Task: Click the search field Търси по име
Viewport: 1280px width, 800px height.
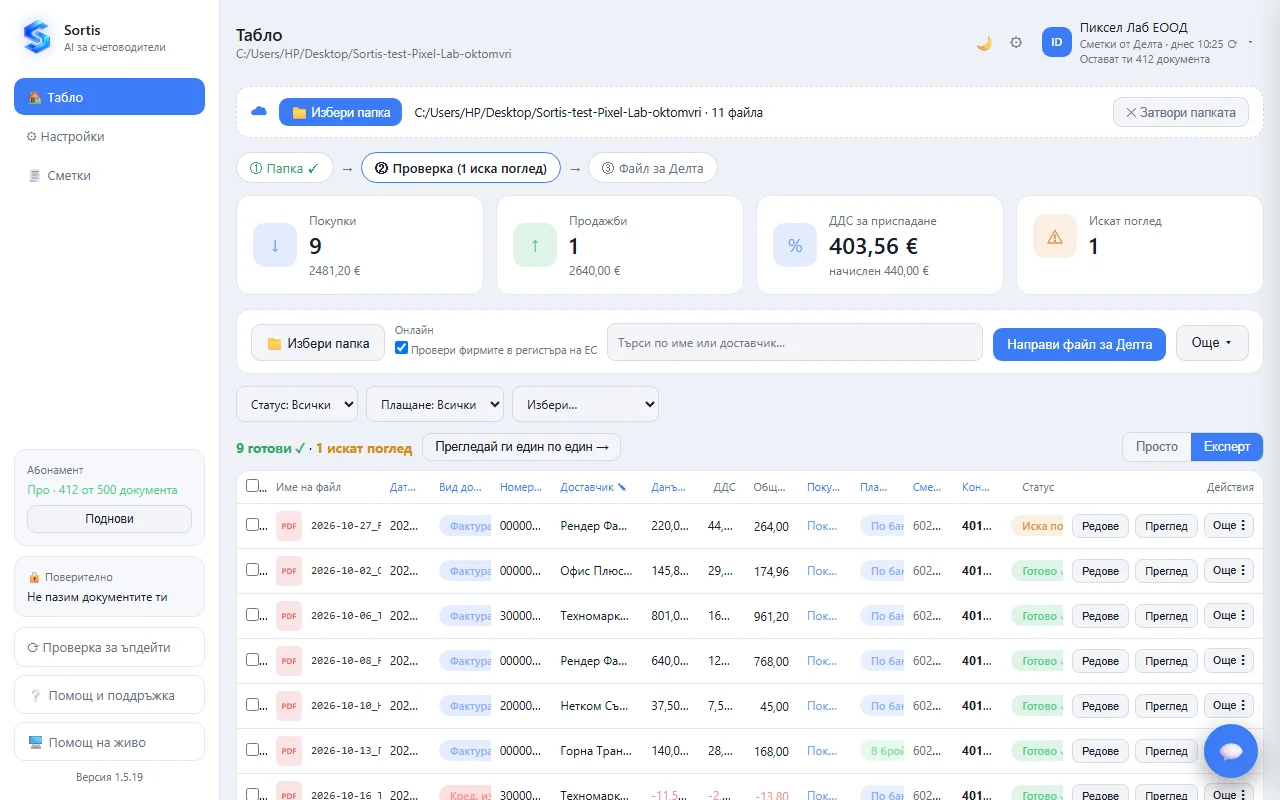Action: (x=795, y=342)
